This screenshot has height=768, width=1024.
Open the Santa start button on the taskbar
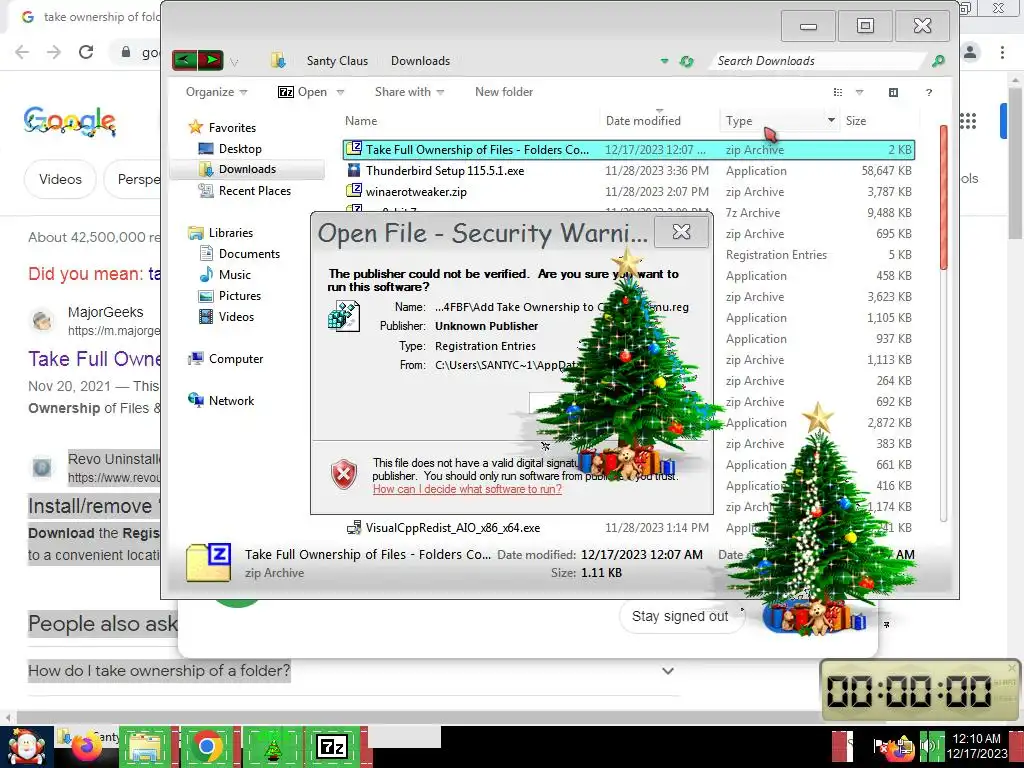tap(26, 746)
